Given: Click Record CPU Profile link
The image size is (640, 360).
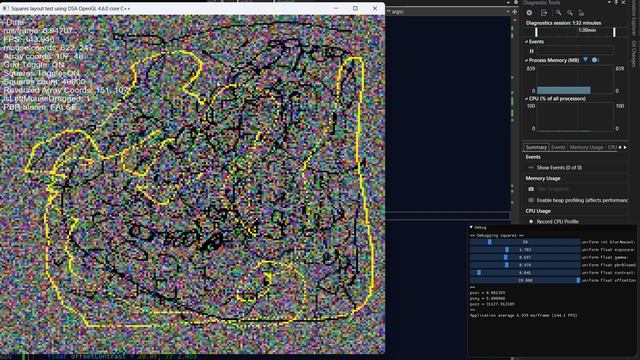Looking at the screenshot, I should [558, 222].
